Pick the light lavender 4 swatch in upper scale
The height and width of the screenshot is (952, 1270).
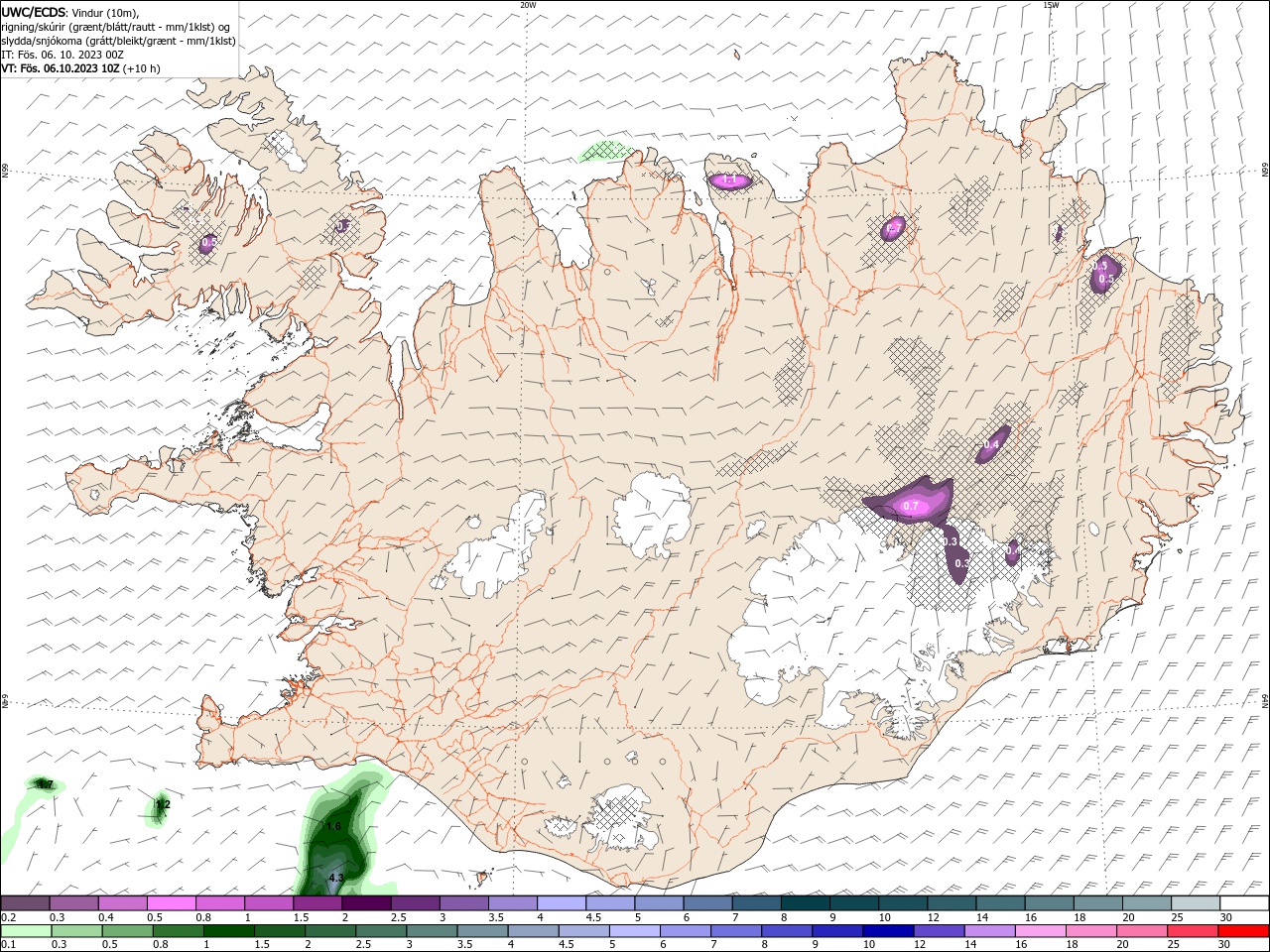[x=562, y=903]
